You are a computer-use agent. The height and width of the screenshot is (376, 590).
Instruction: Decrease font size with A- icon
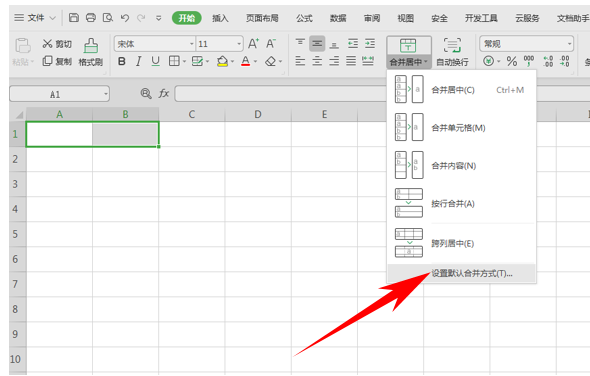click(x=271, y=44)
